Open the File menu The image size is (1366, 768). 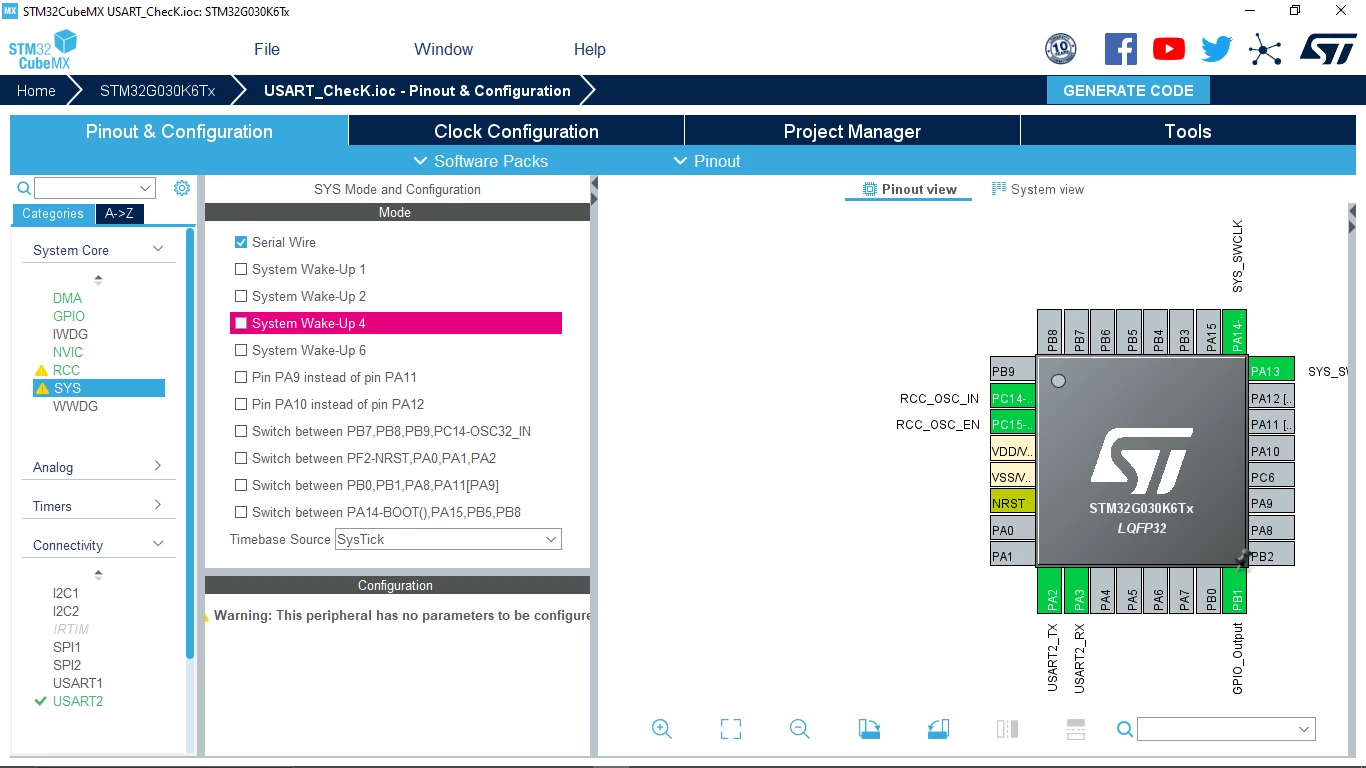[267, 49]
